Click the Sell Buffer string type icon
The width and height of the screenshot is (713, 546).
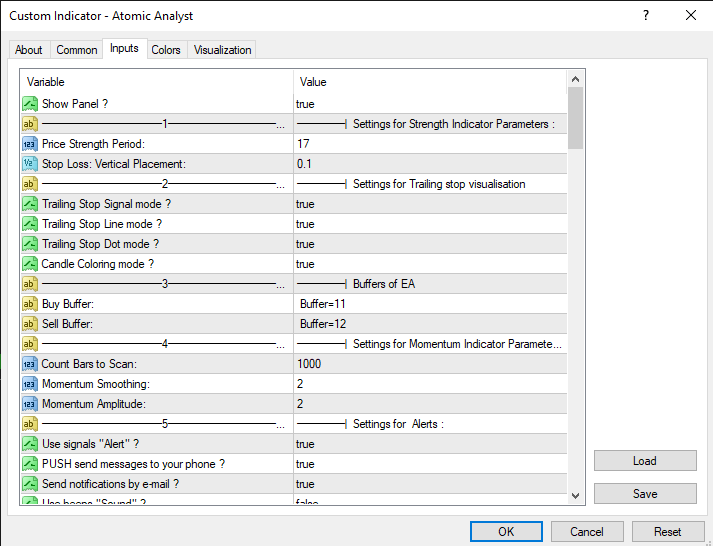29,324
